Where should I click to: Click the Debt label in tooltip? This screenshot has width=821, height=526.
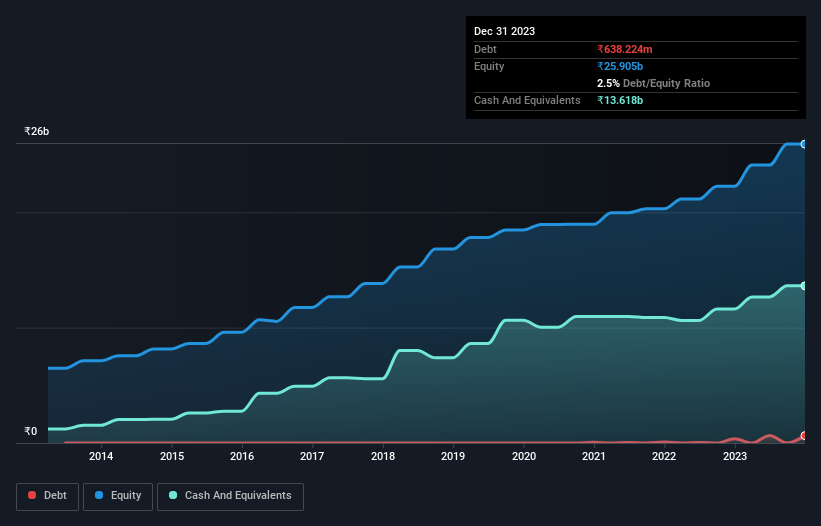(x=485, y=49)
